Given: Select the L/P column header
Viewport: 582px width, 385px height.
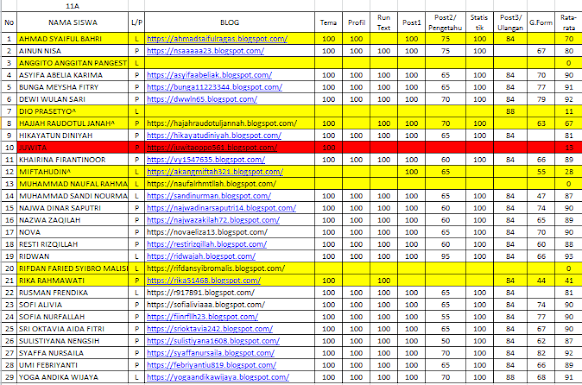Looking at the screenshot, I should click(137, 22).
